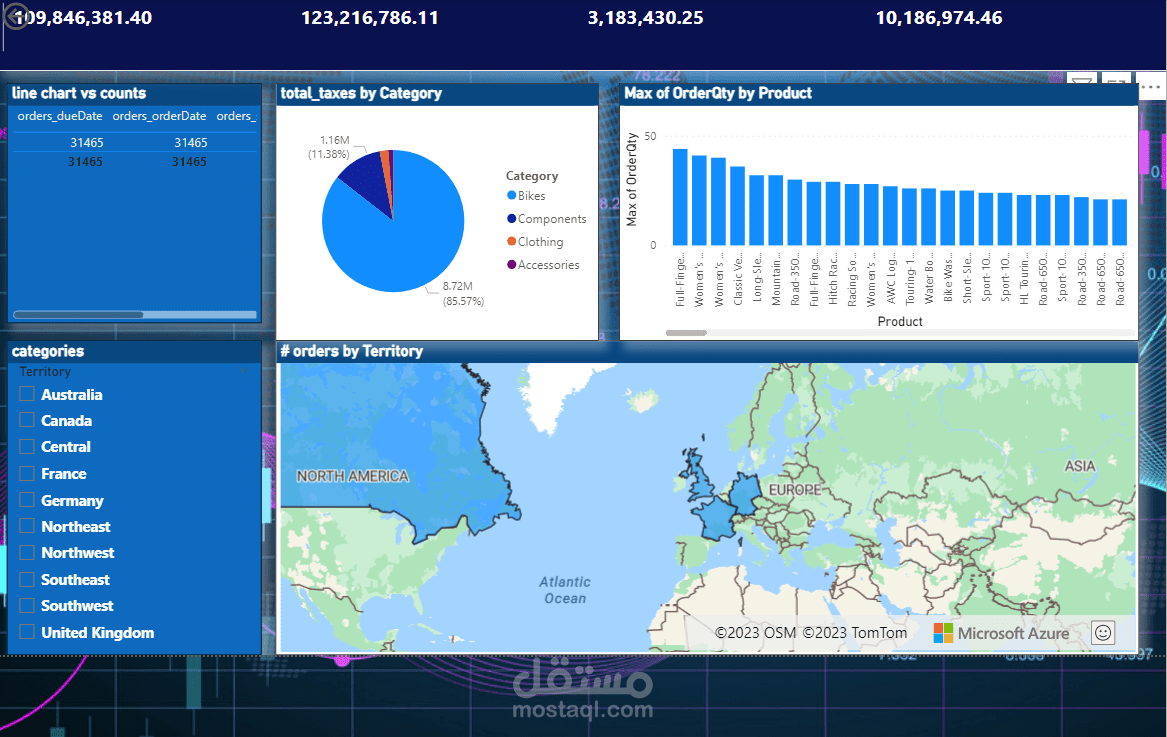
Task: Click the back navigation arrow at top left
Action: point(16,16)
